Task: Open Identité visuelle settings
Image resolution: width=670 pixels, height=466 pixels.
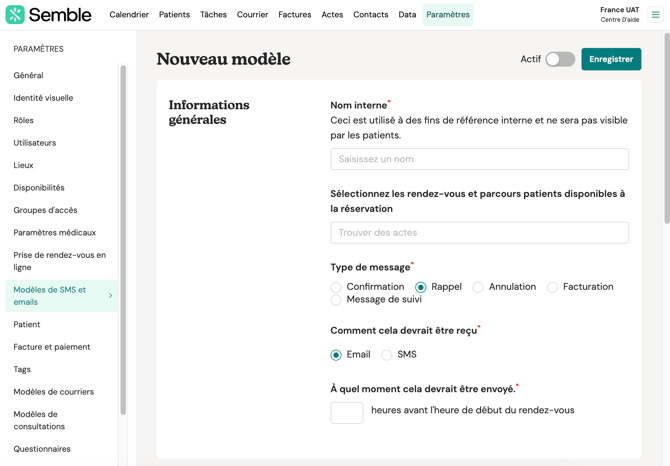Action: (x=43, y=98)
